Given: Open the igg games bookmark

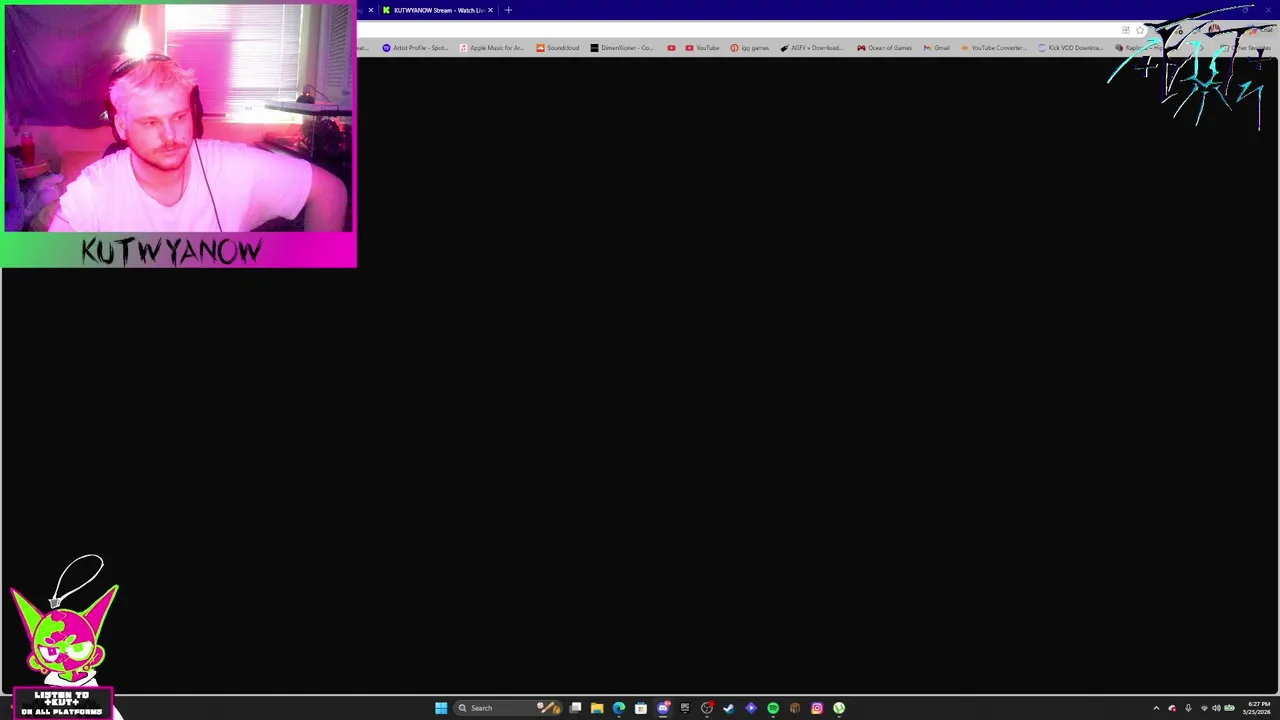Looking at the screenshot, I should coord(749,48).
